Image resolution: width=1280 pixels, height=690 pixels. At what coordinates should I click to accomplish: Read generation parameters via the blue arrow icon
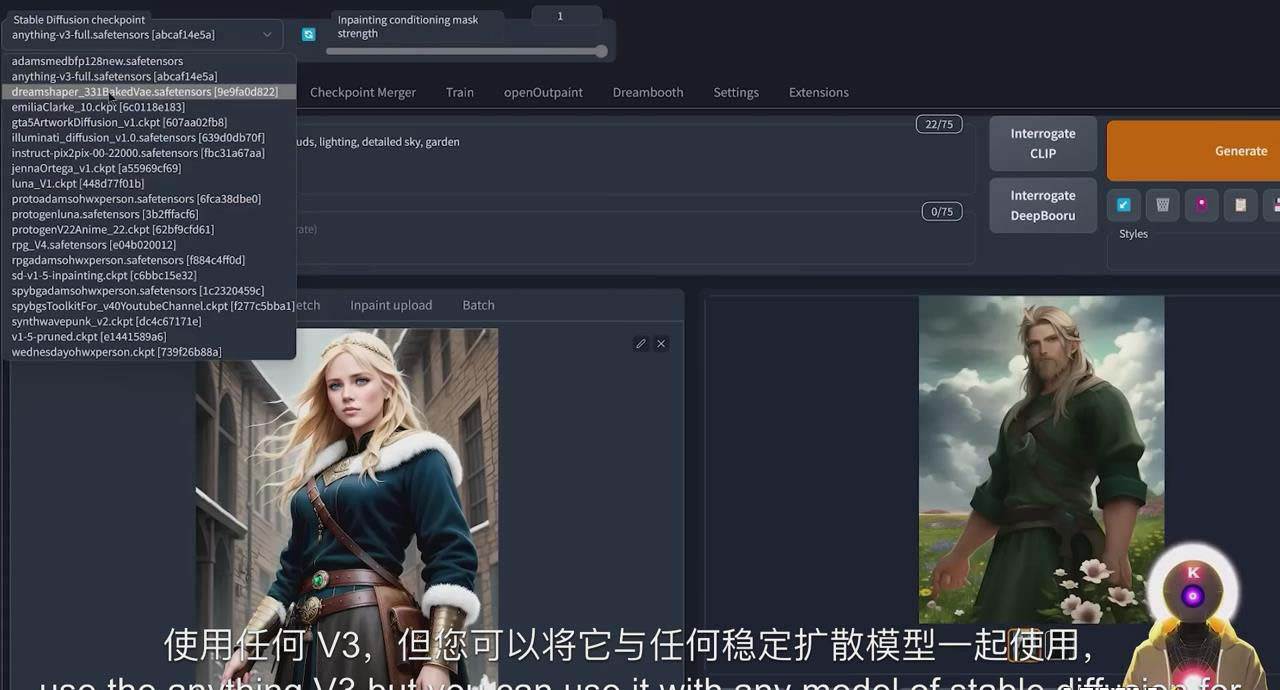(1123, 205)
